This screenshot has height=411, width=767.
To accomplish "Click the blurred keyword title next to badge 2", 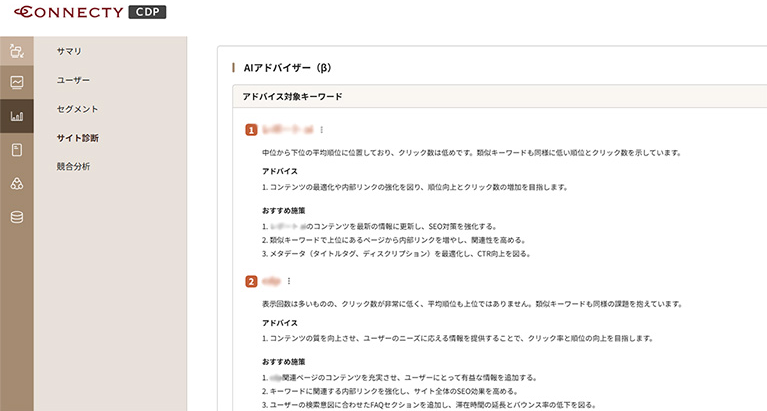I will tap(271, 281).
